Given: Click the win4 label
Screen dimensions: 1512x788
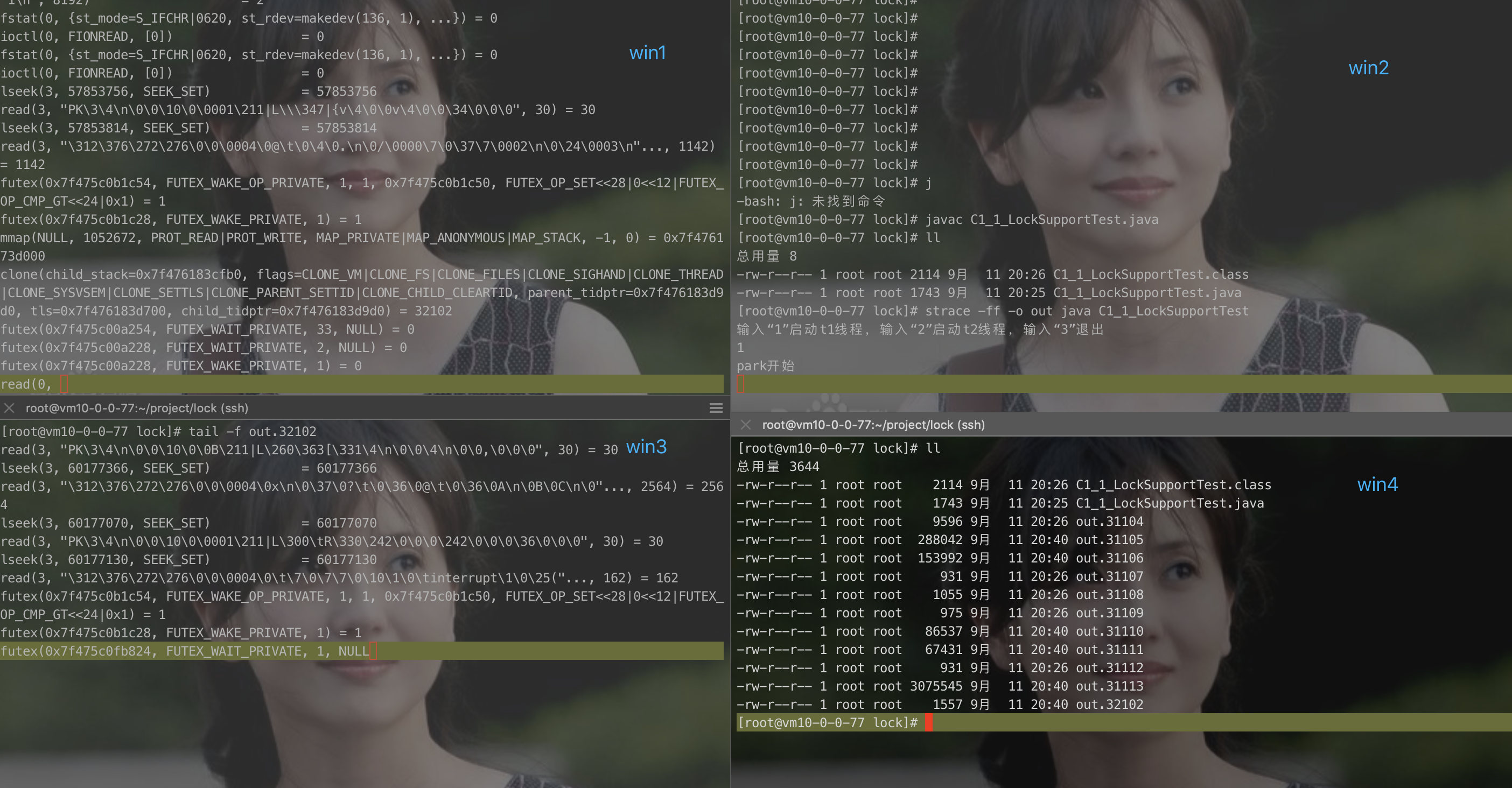Looking at the screenshot, I should (x=1377, y=484).
